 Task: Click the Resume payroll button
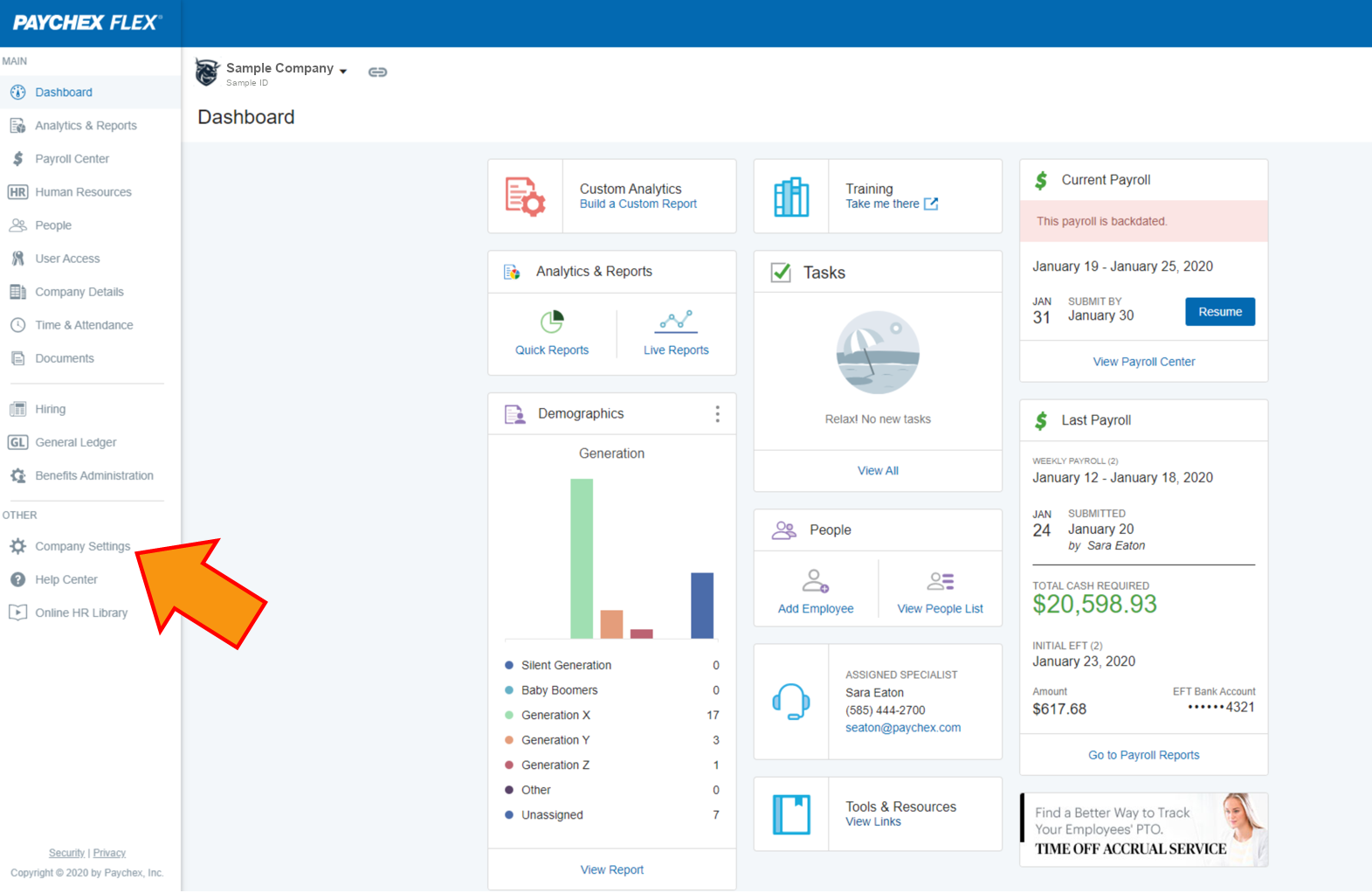tap(1220, 312)
